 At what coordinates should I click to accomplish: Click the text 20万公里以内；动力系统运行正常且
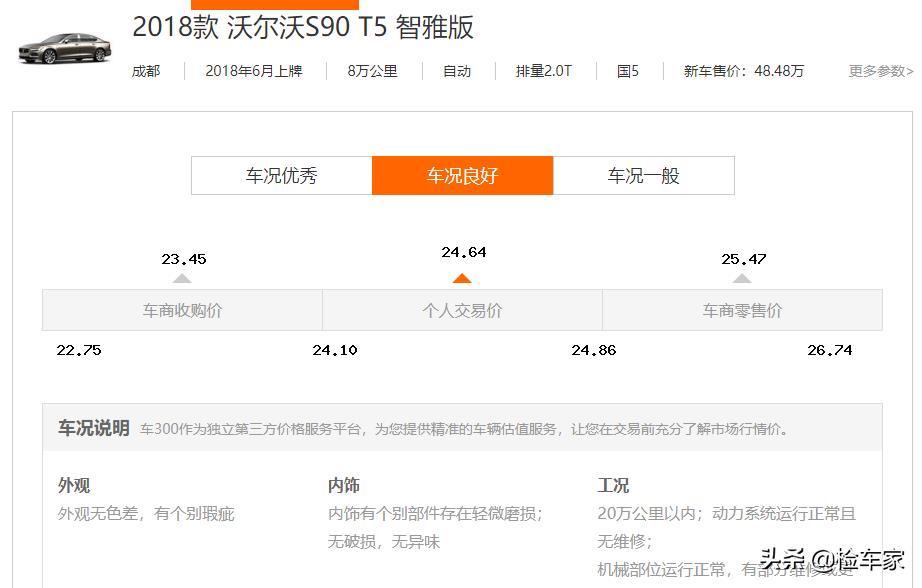[x=726, y=514]
